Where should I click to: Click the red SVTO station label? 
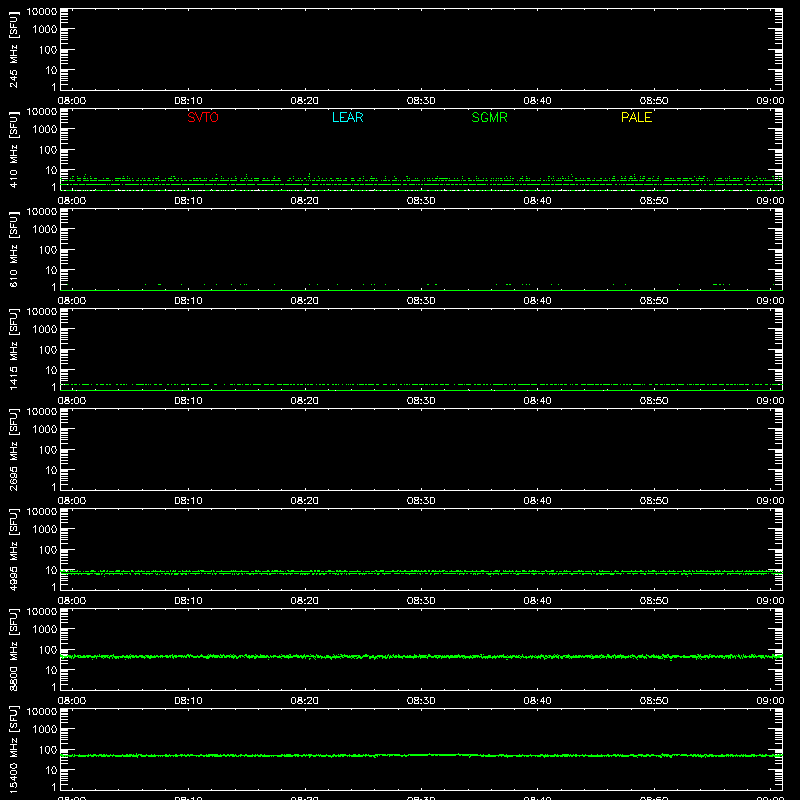(203, 117)
